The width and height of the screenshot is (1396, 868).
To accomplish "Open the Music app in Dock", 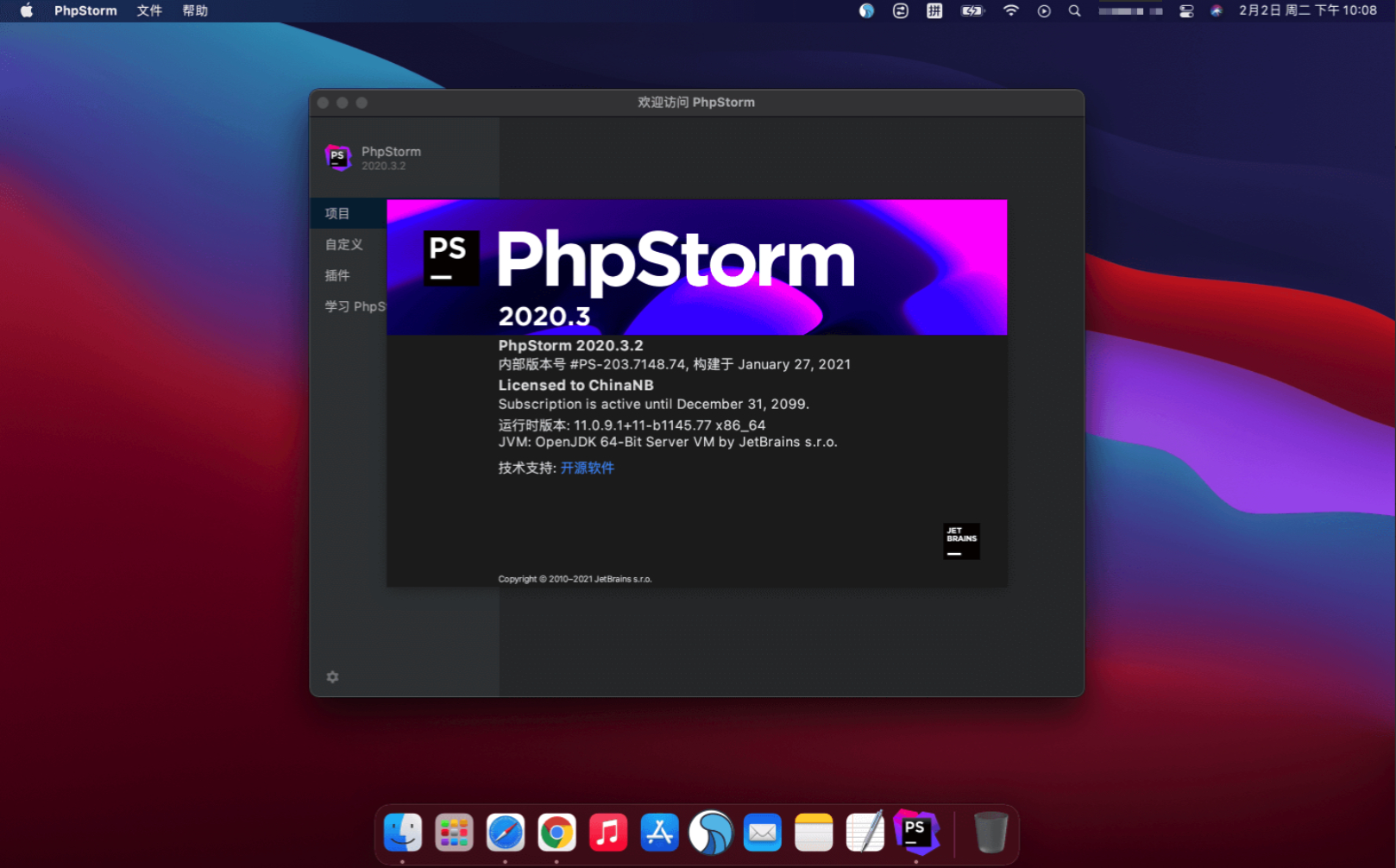I will [608, 833].
